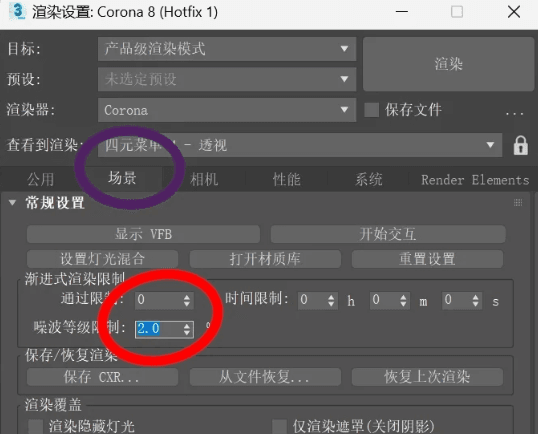Switch to the 相机 tab
The image size is (538, 434).
204,179
